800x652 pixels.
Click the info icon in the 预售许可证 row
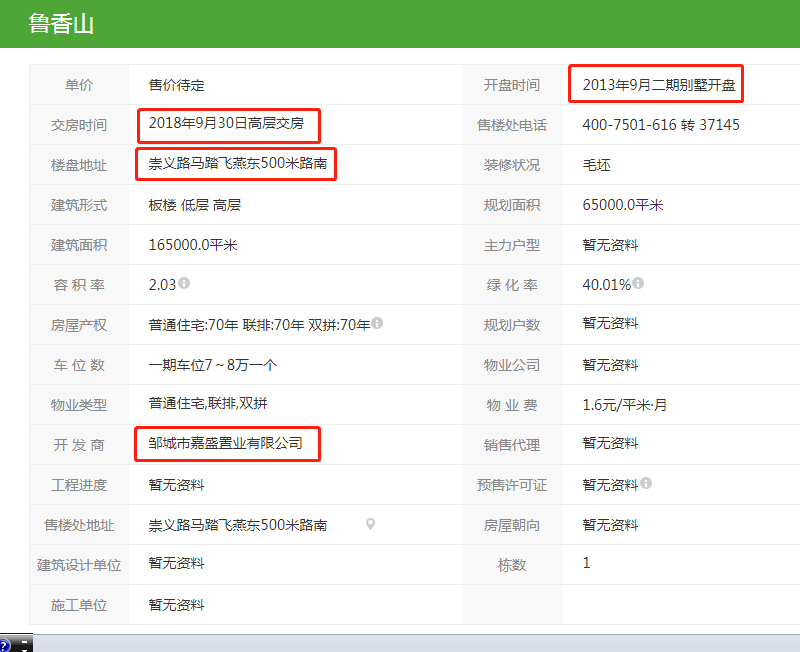click(646, 483)
